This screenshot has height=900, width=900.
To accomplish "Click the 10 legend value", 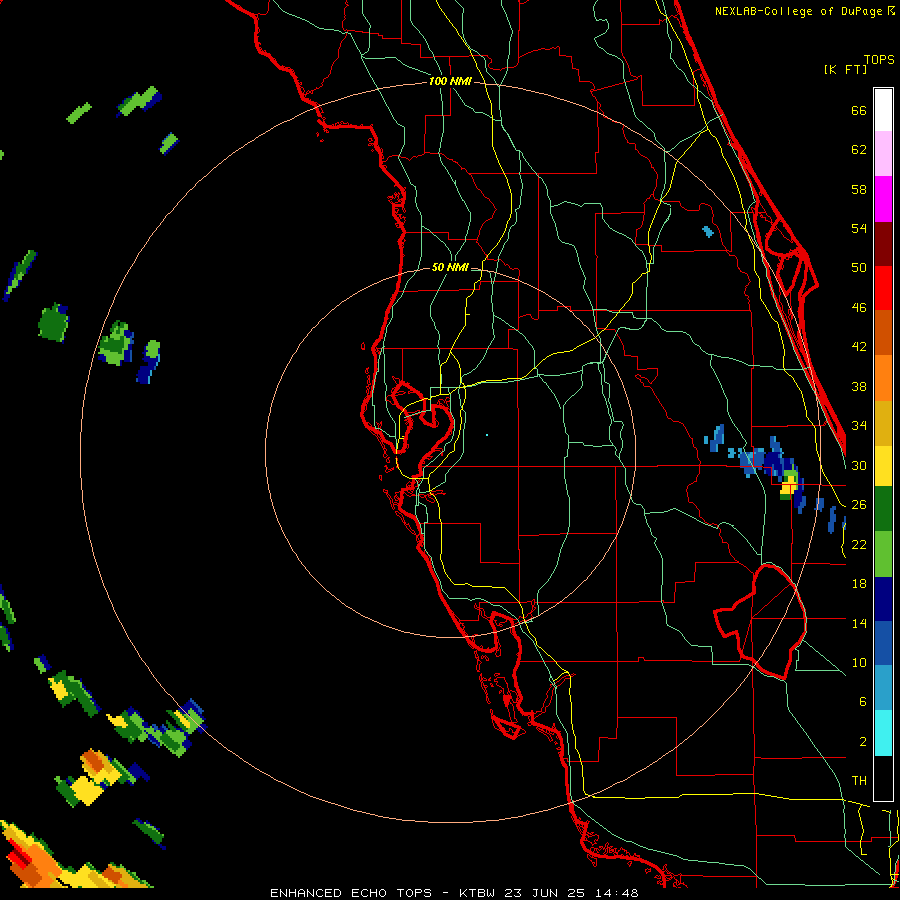I will [859, 663].
